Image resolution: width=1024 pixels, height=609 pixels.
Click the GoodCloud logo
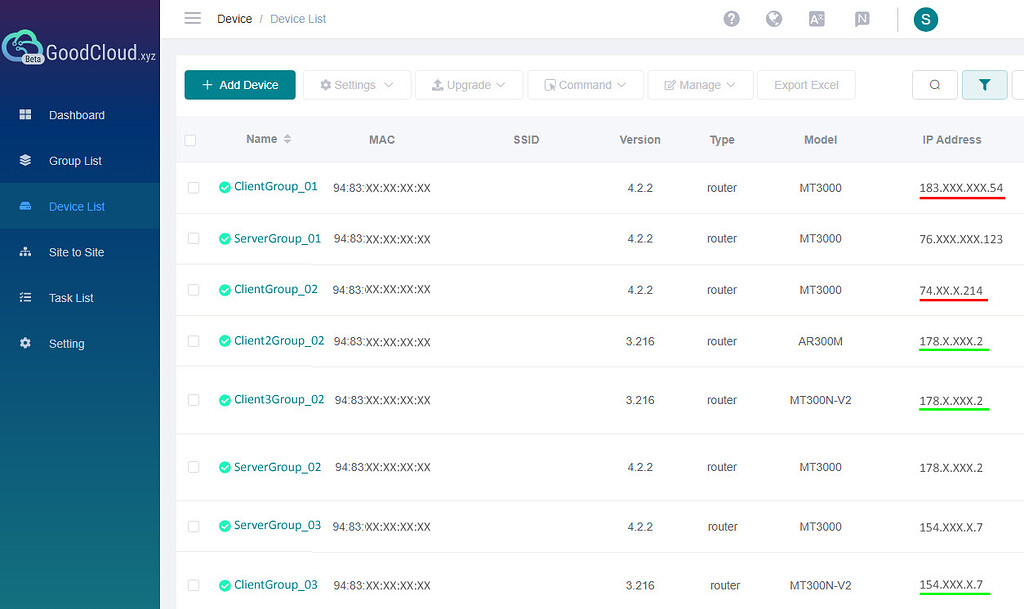79,48
